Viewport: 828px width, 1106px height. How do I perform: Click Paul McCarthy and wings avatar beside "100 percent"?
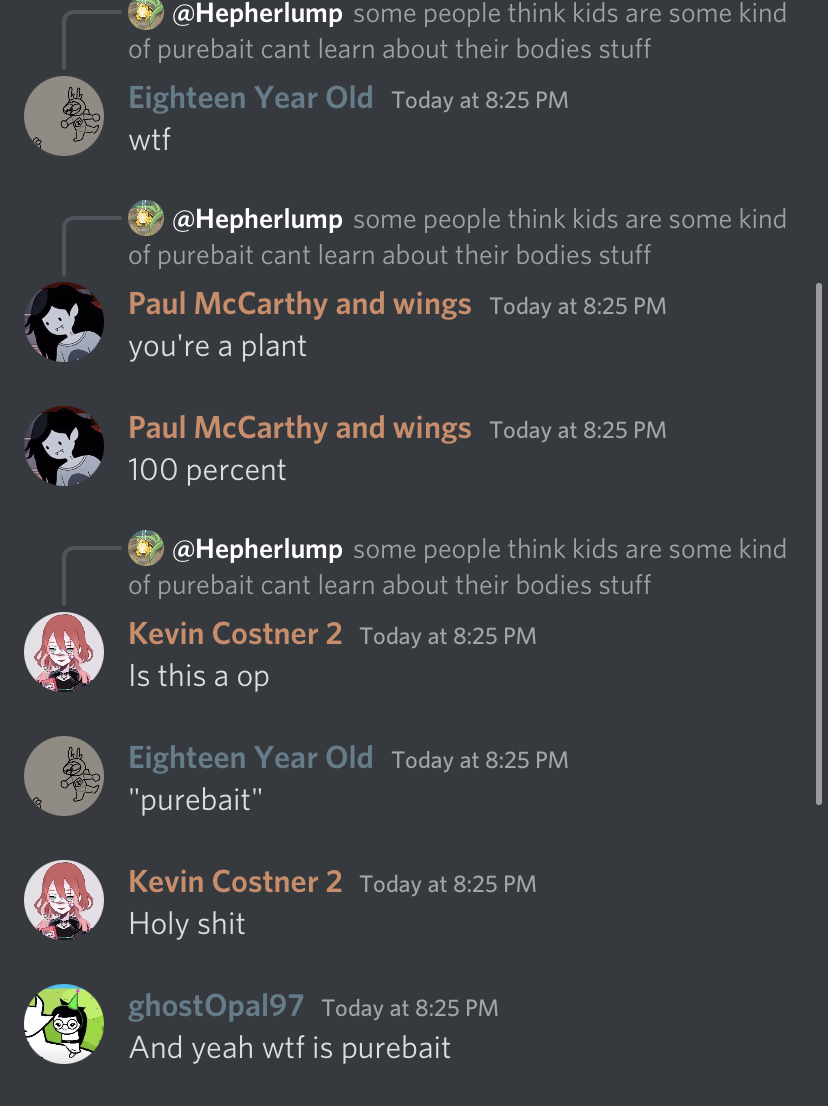click(x=64, y=446)
